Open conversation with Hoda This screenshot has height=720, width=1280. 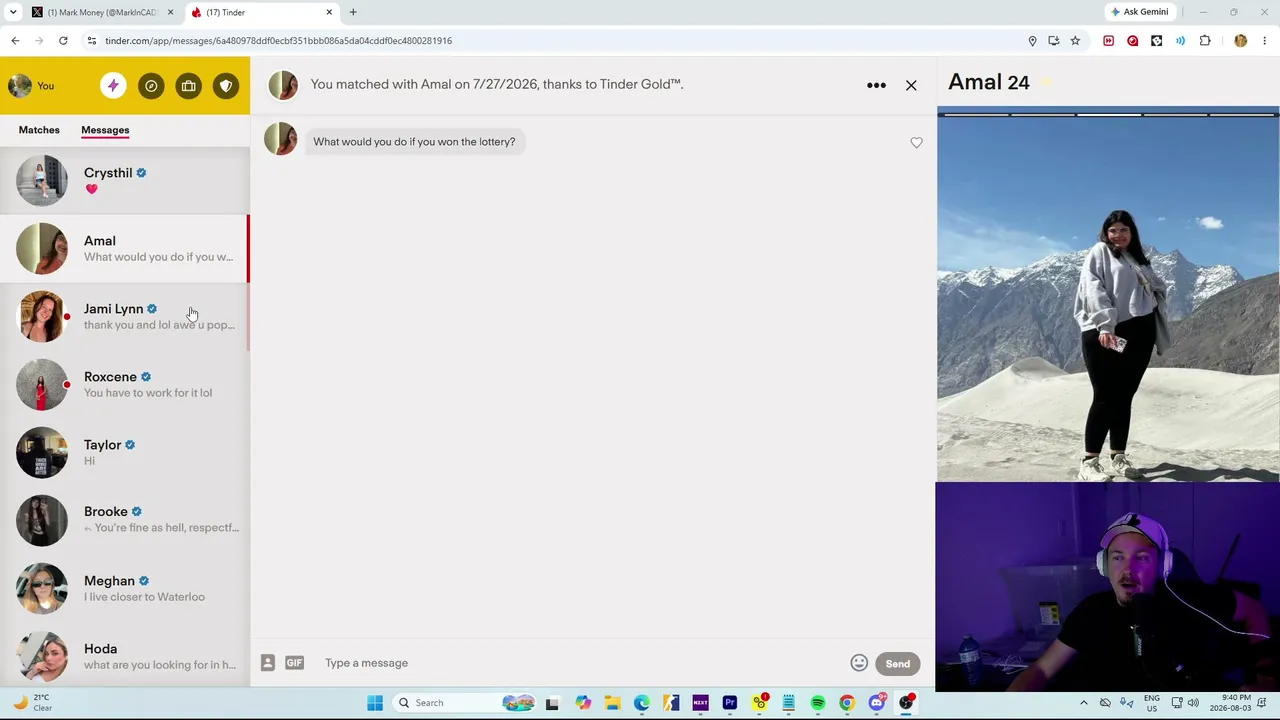point(125,656)
